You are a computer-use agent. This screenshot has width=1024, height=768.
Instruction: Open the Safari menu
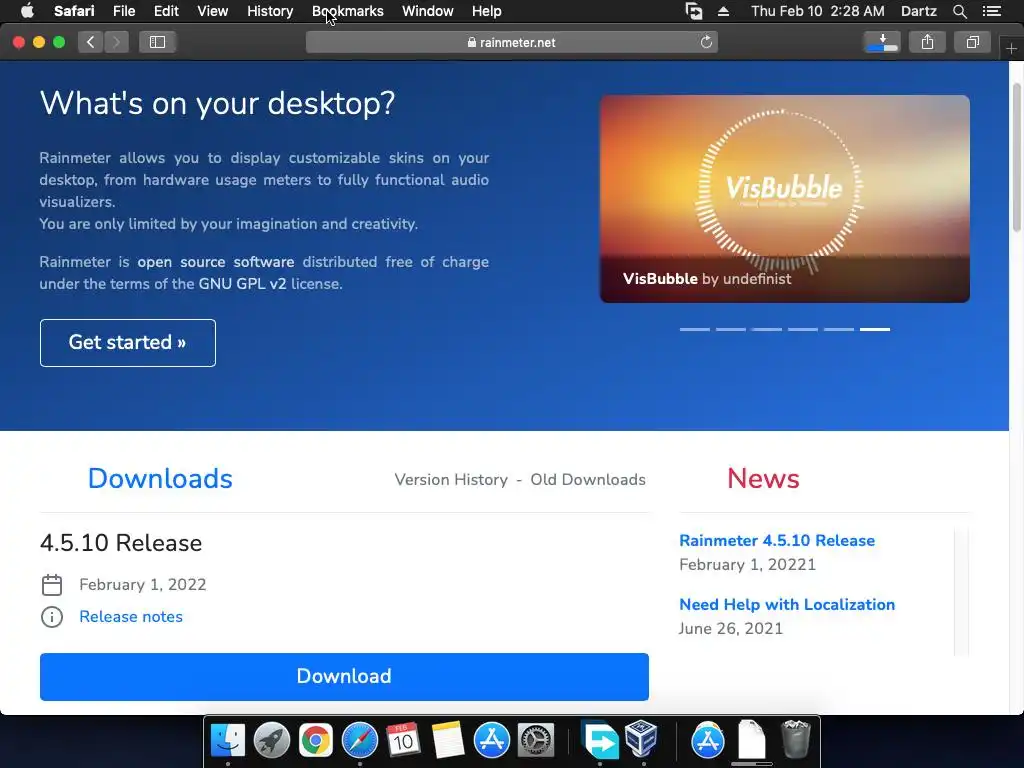(74, 11)
